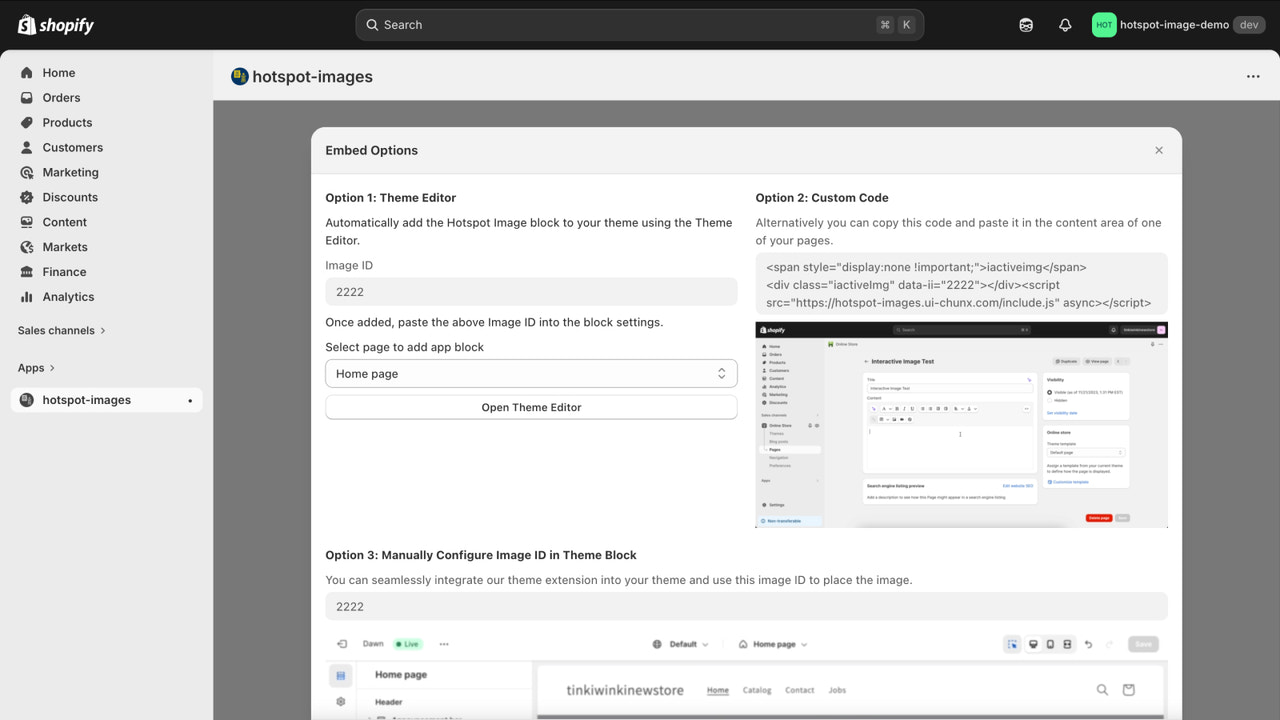Click the Image ID field under Option 1
The width and height of the screenshot is (1280, 720).
coord(531,292)
